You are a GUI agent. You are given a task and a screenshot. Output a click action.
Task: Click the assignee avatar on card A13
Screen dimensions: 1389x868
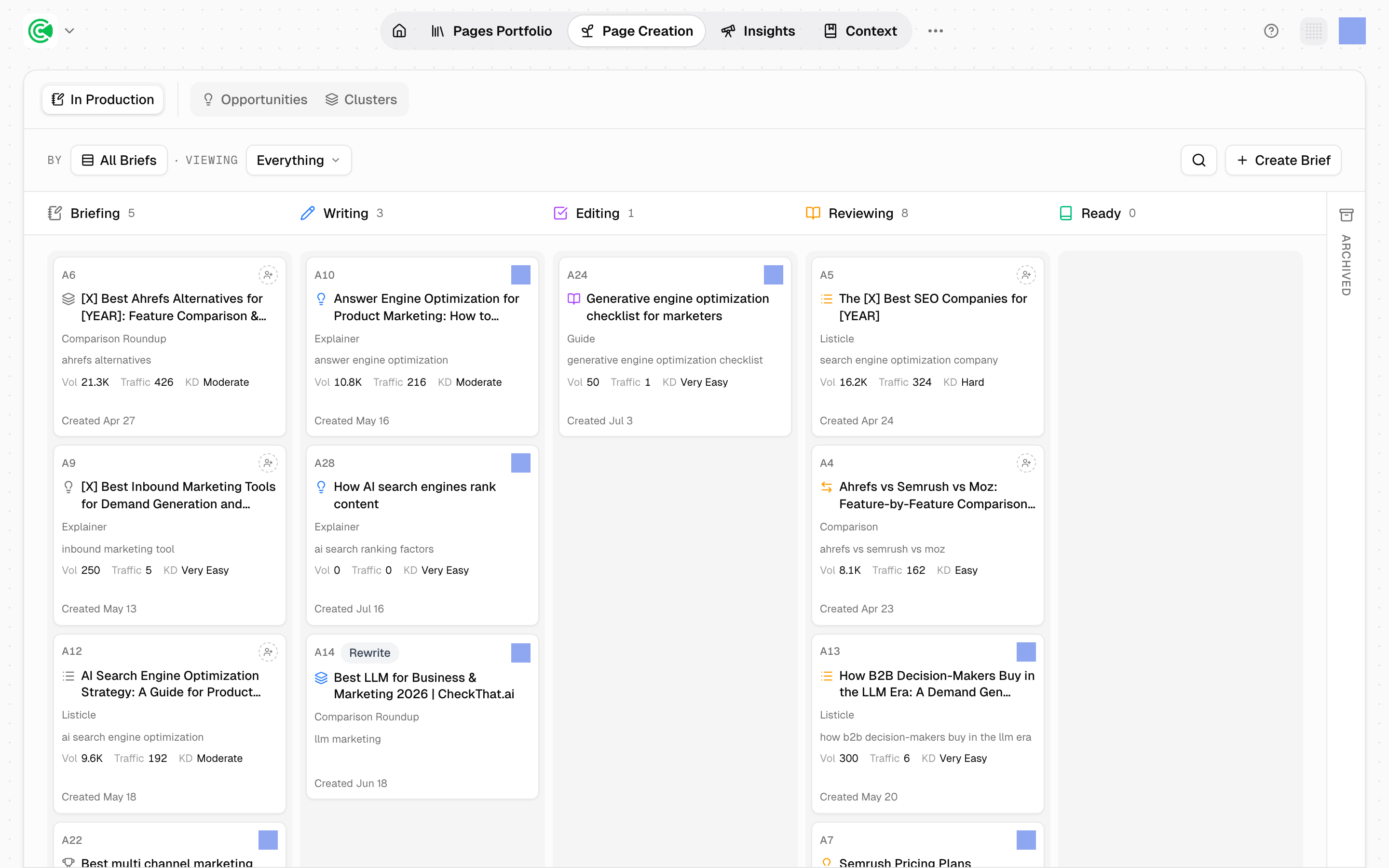coord(1026,651)
